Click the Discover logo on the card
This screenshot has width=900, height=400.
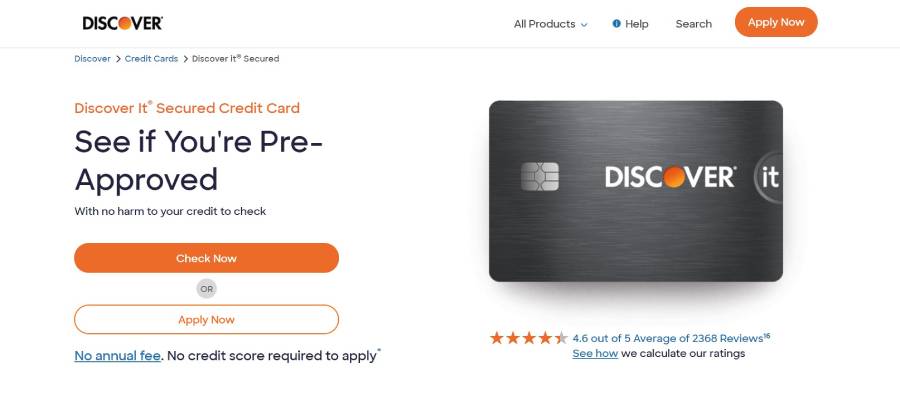click(670, 177)
